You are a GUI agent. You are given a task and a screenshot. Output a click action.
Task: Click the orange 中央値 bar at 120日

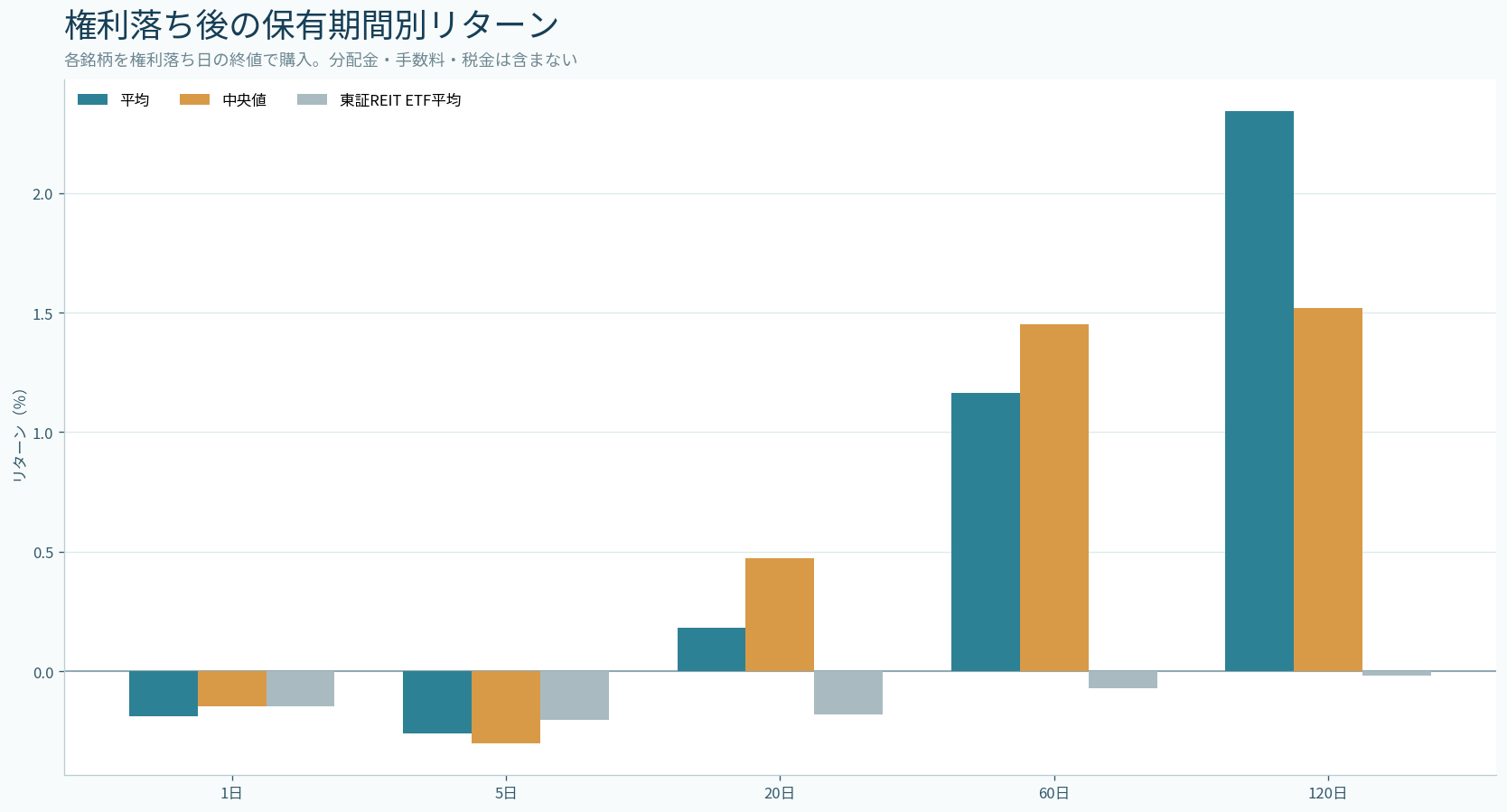coord(1328,490)
